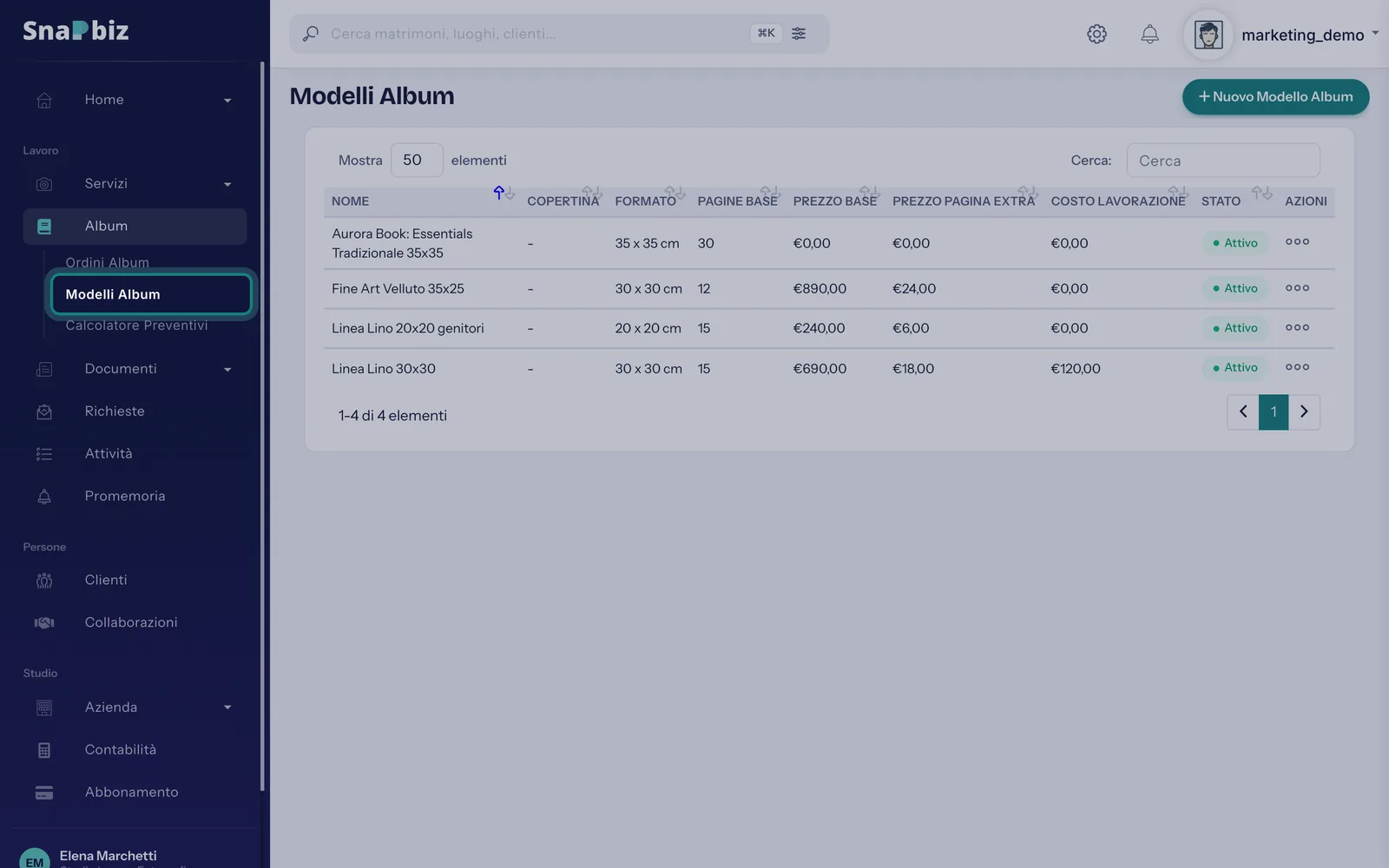Click the Collaborazioni handshake icon
This screenshot has height=868, width=1389.
(x=44, y=622)
